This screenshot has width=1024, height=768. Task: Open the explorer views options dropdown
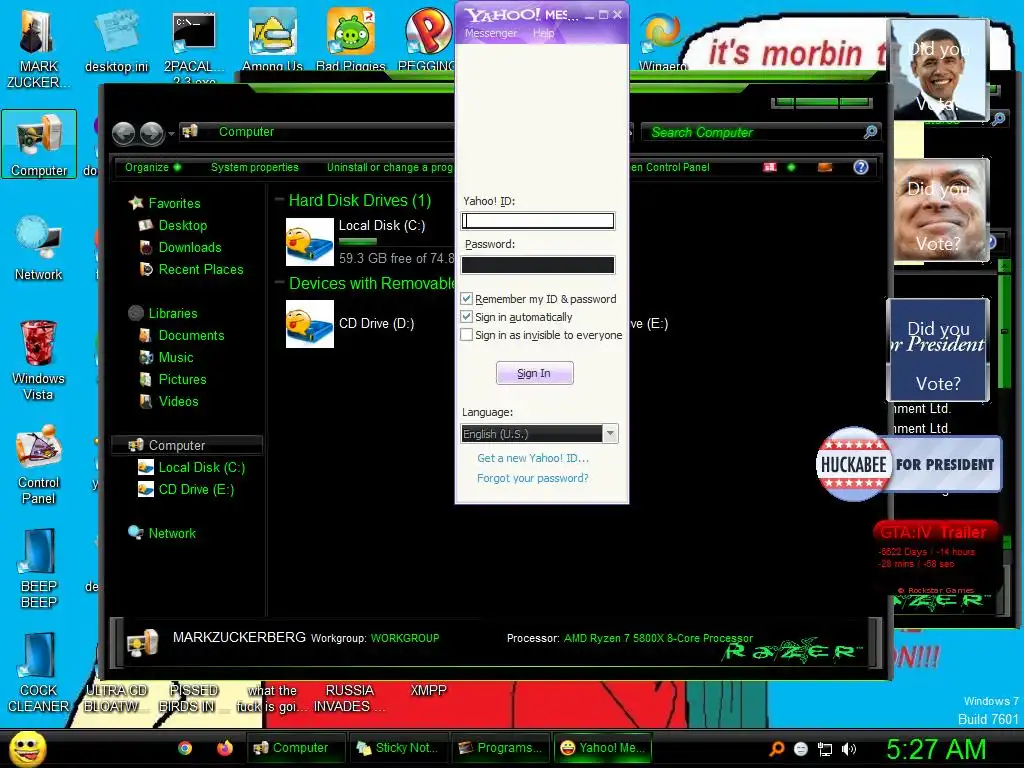[792, 167]
